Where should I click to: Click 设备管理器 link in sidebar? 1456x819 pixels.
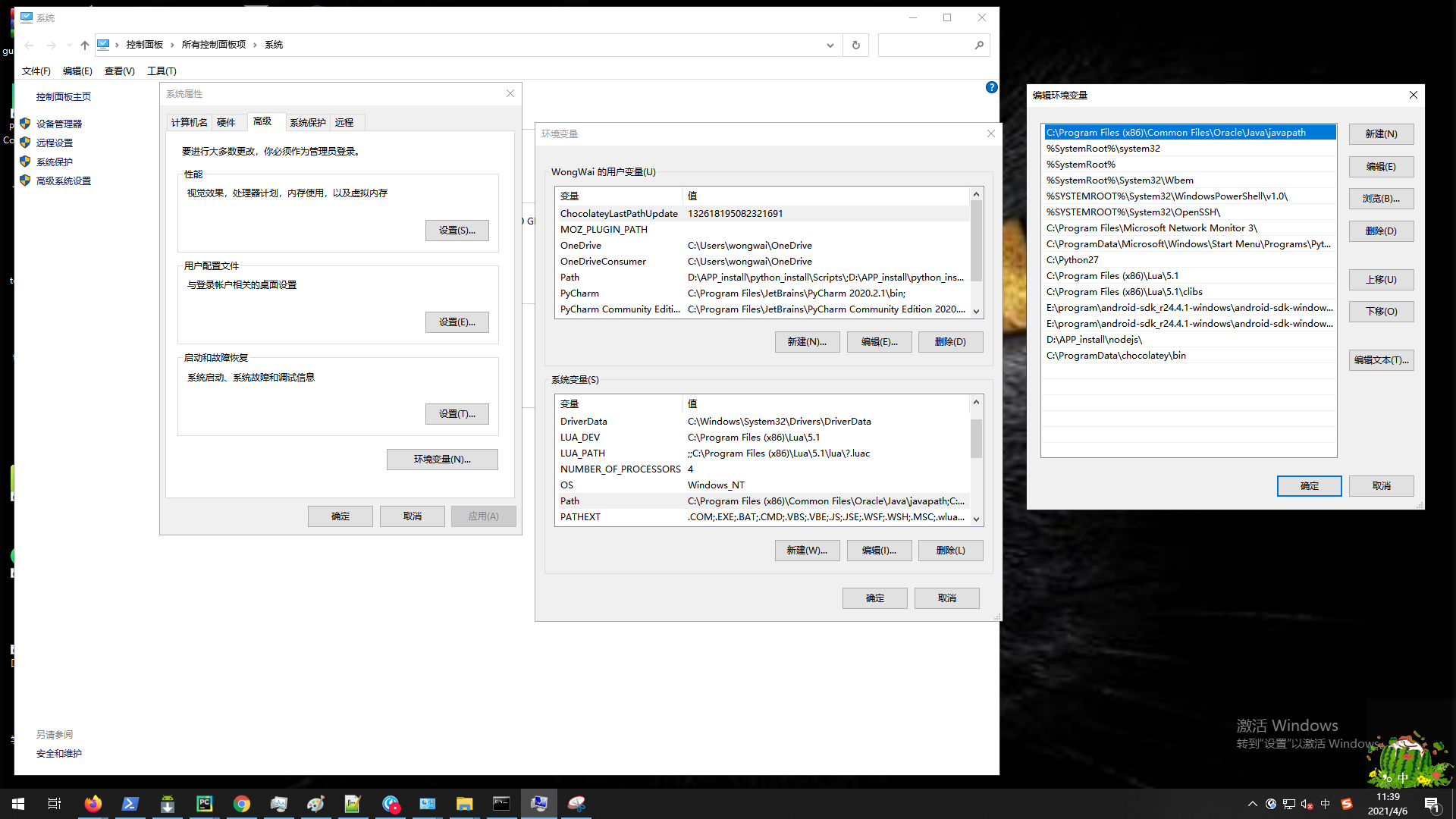[x=59, y=124]
